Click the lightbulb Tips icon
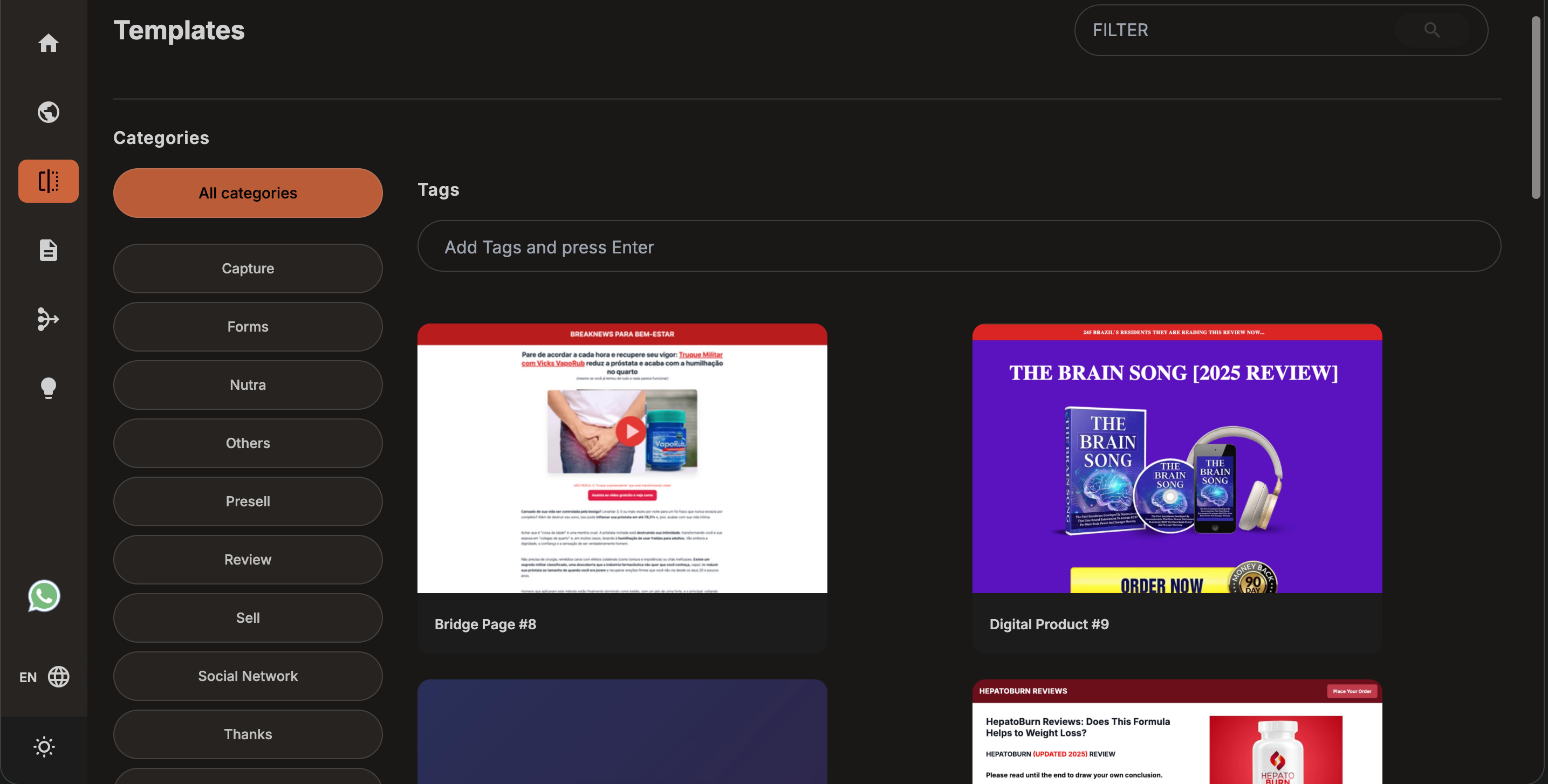This screenshot has height=784, width=1548. [48, 388]
